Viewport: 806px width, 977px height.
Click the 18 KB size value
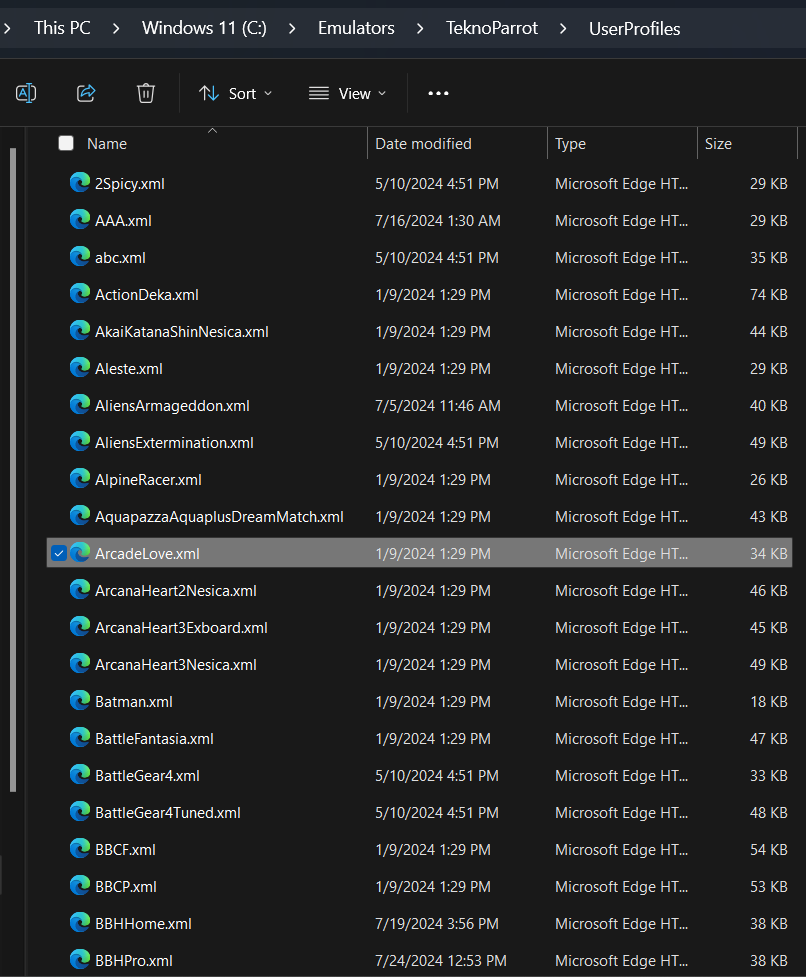(x=769, y=702)
